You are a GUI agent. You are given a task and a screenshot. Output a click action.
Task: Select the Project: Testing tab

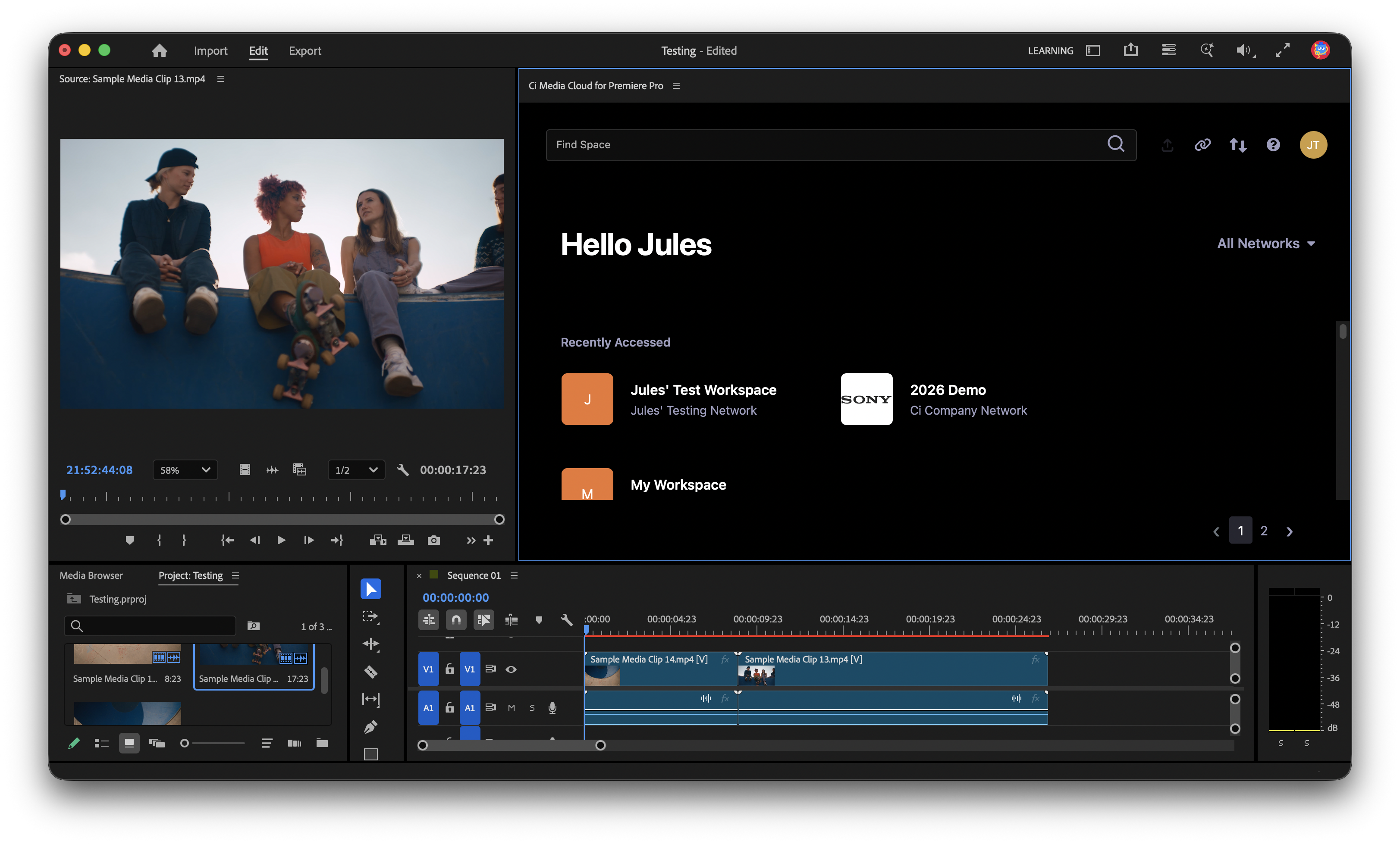[190, 576]
